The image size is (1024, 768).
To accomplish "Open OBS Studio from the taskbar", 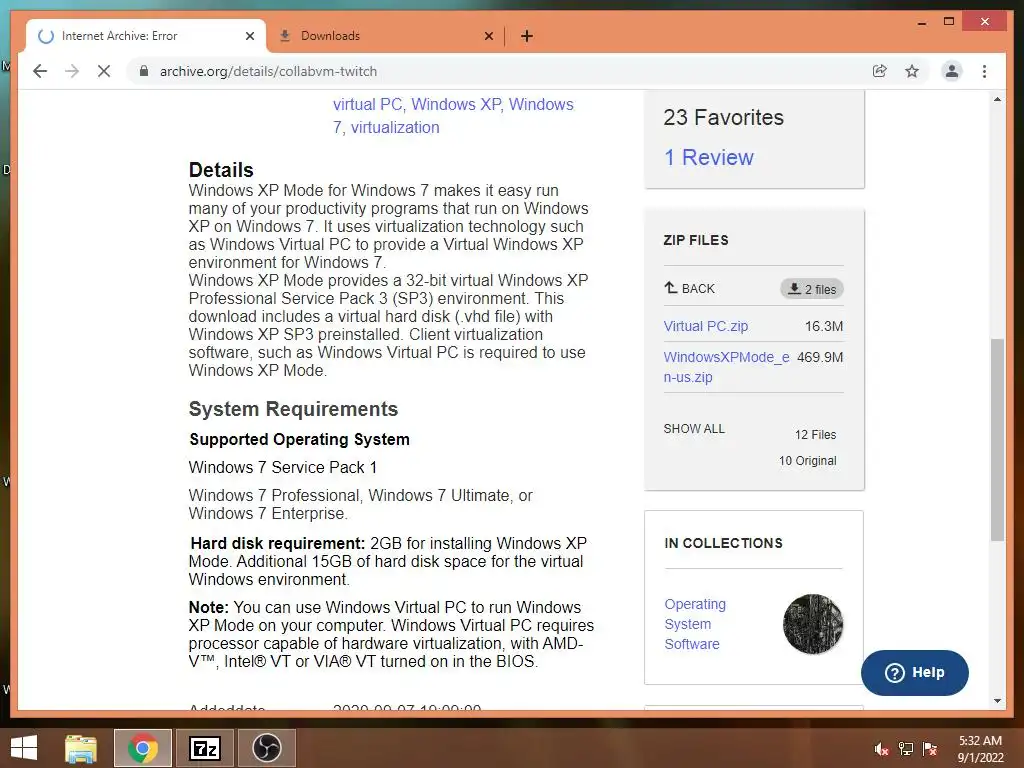I will (266, 748).
